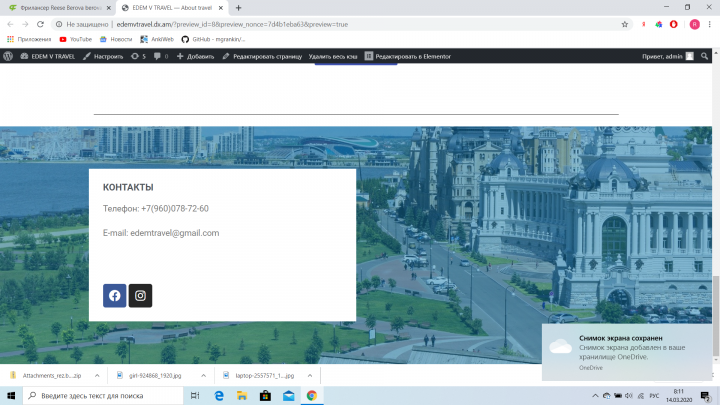The image size is (720, 405).
Task: Reload the current page
Action: pyautogui.click(x=40, y=24)
